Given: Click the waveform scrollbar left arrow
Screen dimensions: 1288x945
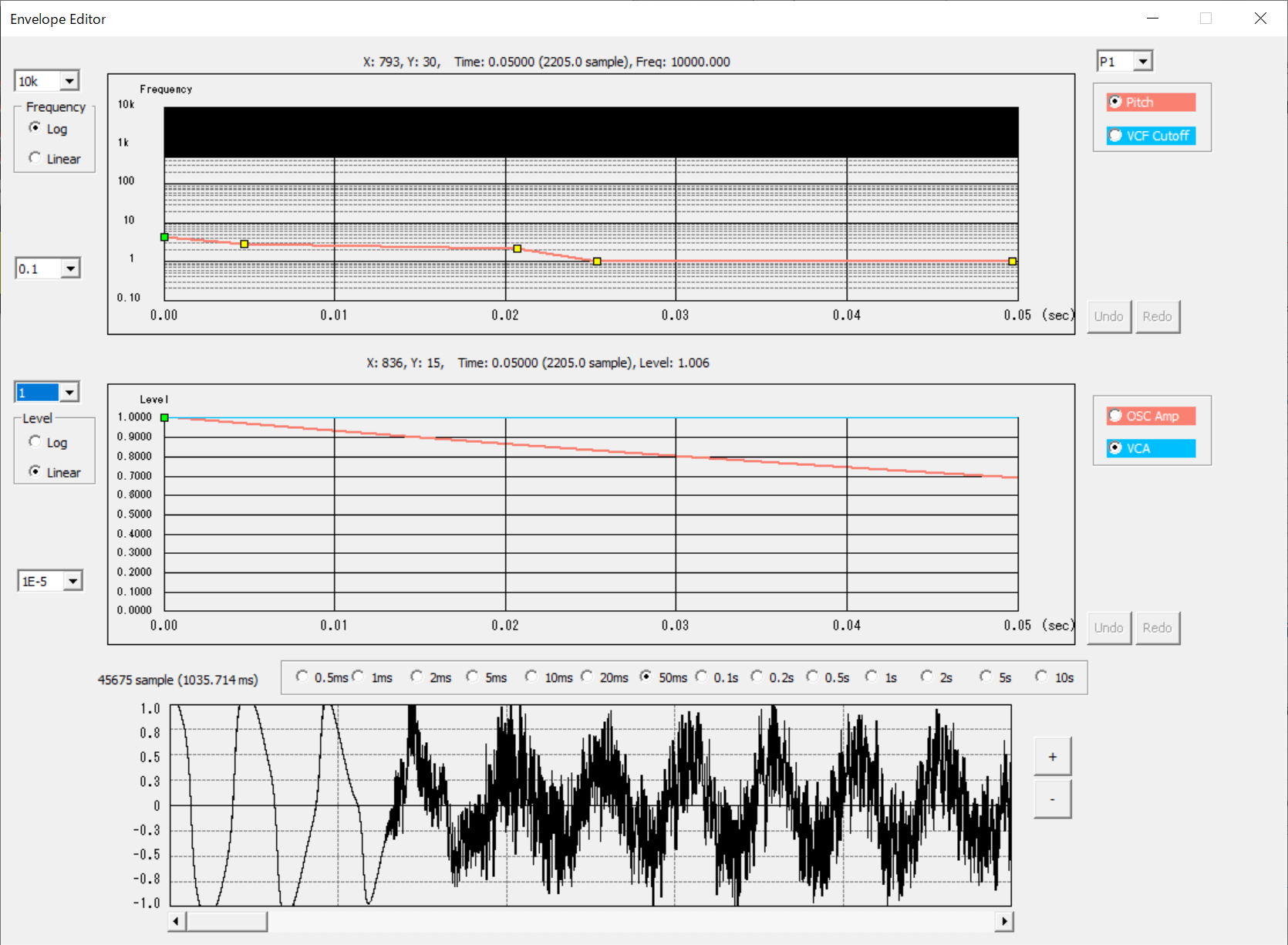Looking at the screenshot, I should point(177,921).
